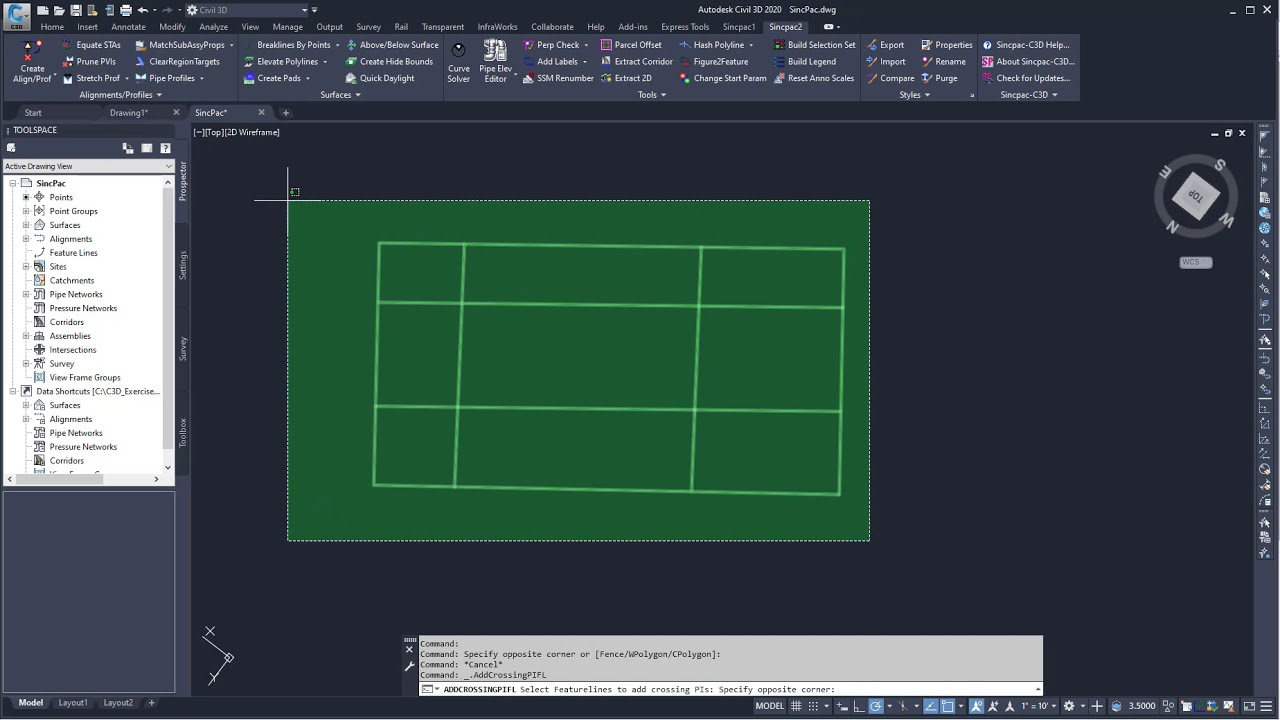Click the Figure2Feature tool
Viewport: 1280px width, 720px height.
click(713, 62)
